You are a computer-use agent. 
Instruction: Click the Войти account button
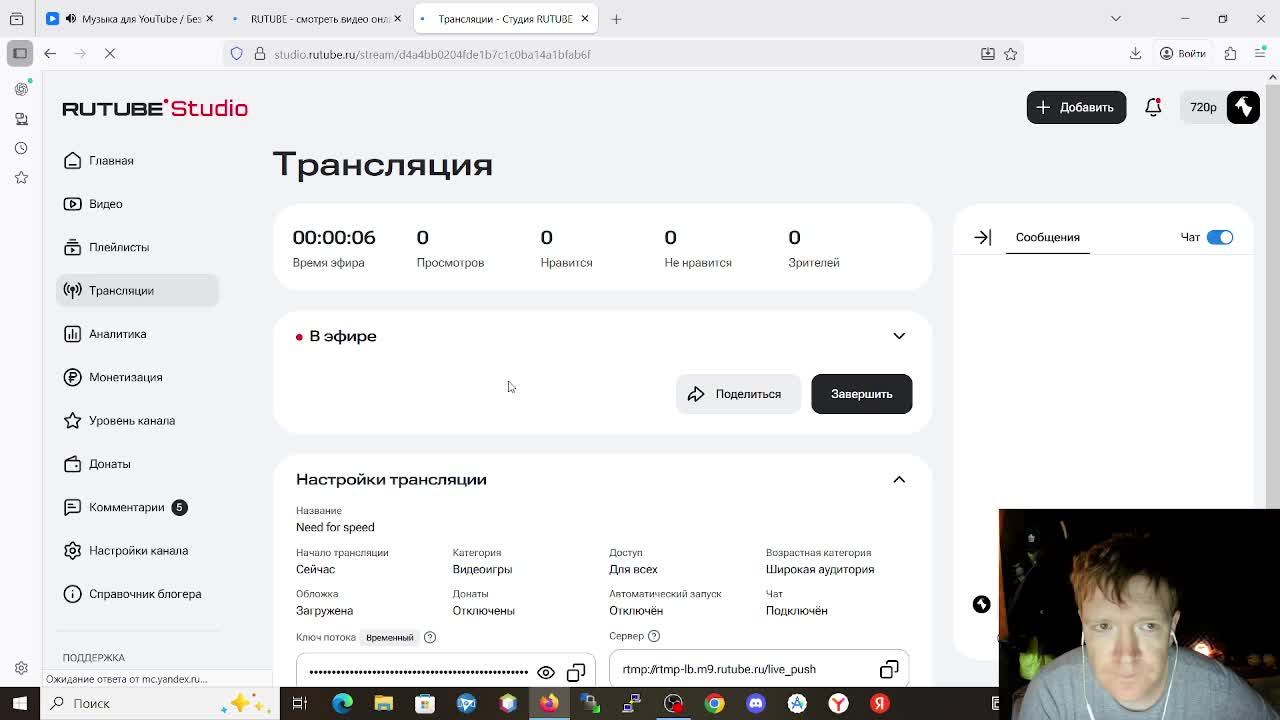pos(1182,54)
